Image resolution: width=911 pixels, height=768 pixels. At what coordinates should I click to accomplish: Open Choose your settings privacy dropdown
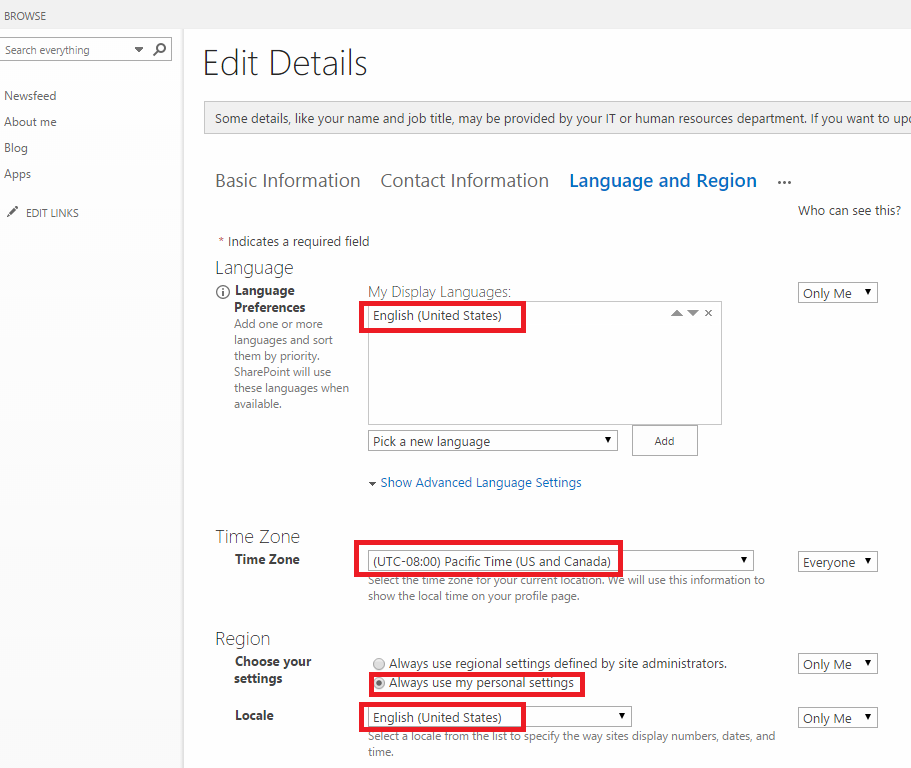click(837, 663)
